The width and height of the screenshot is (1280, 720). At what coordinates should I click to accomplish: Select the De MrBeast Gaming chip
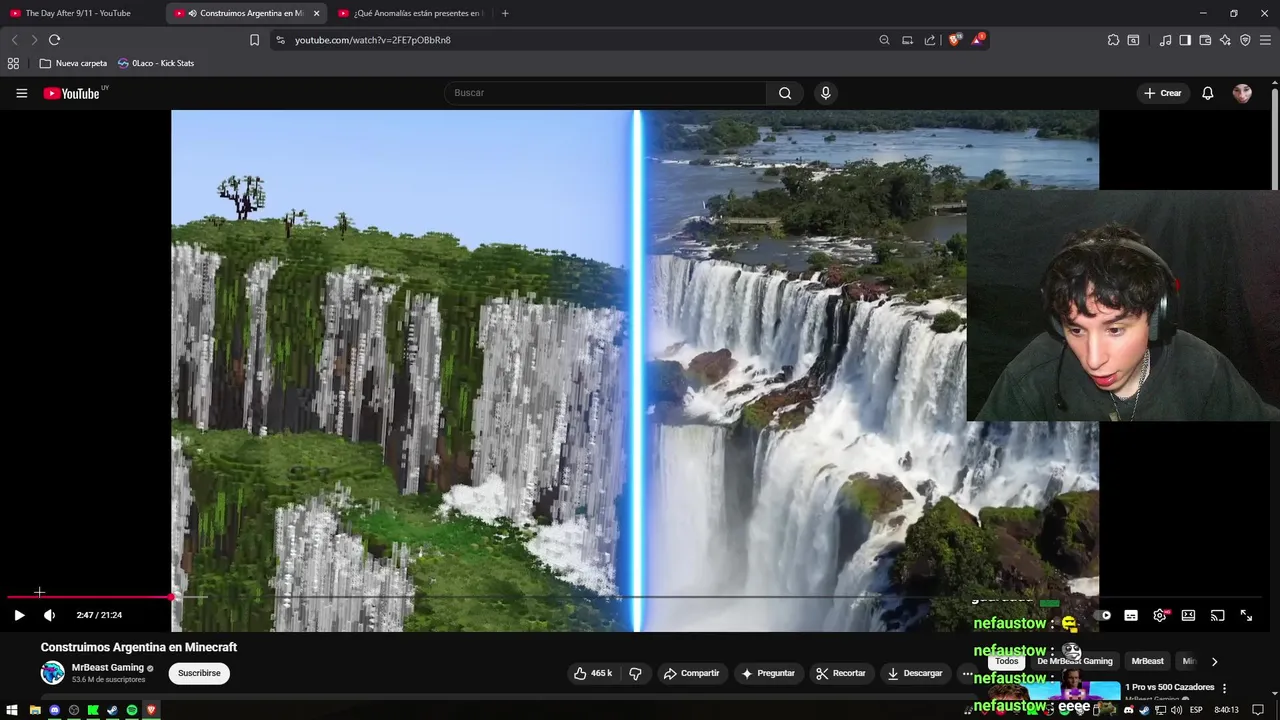tap(1075, 661)
